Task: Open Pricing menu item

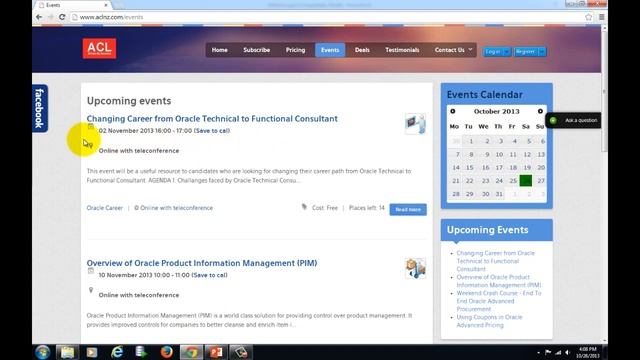Action: click(296, 50)
